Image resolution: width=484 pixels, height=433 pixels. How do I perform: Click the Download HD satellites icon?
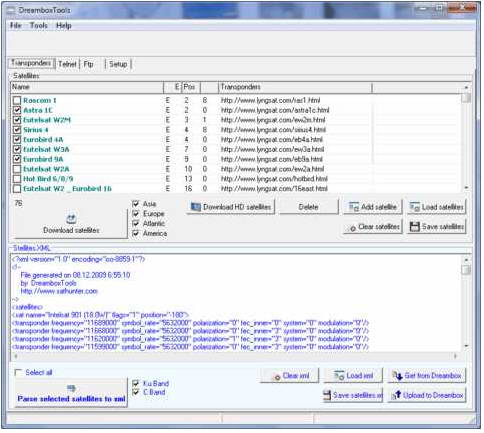click(x=196, y=207)
